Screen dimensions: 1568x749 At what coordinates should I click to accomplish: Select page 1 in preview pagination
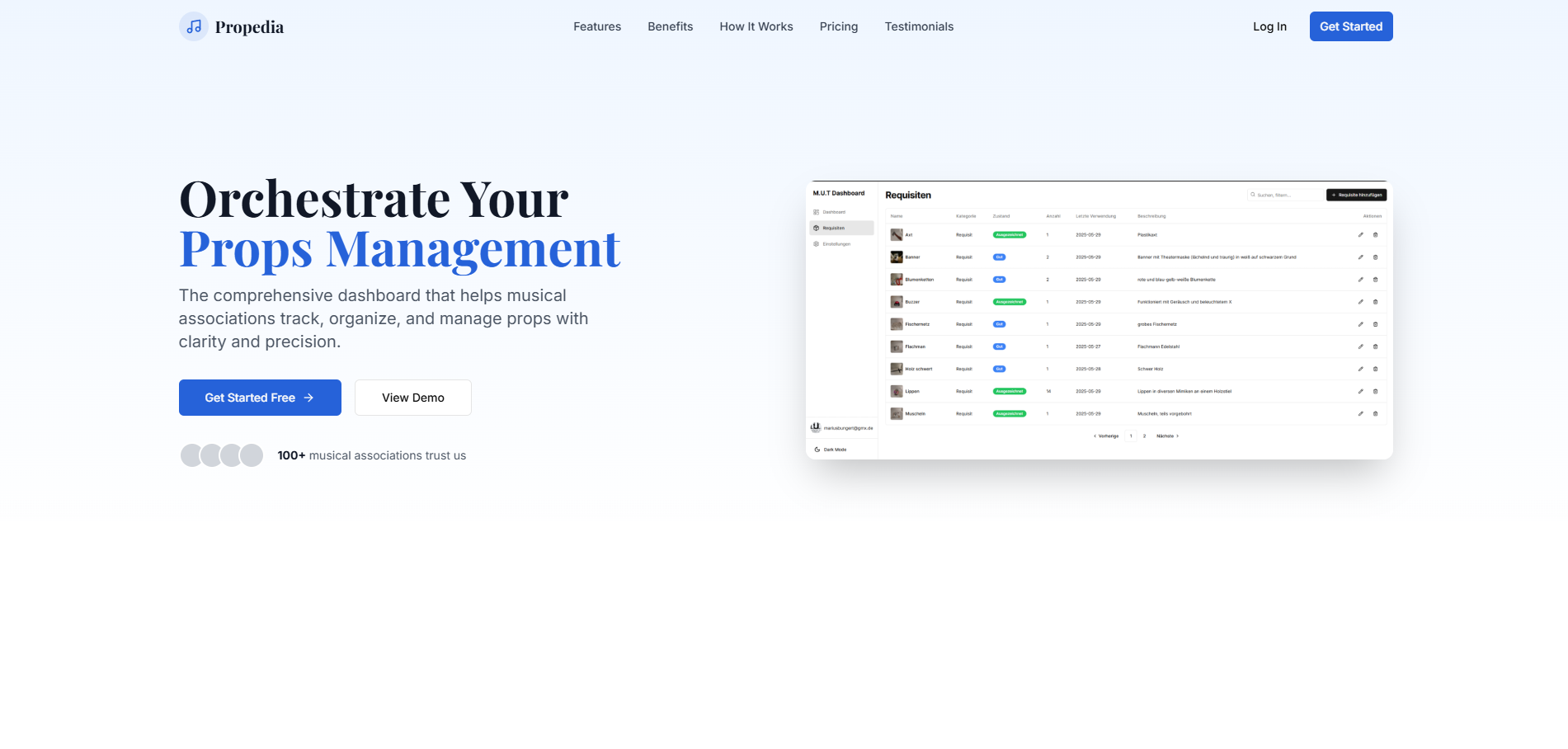[x=1131, y=436]
